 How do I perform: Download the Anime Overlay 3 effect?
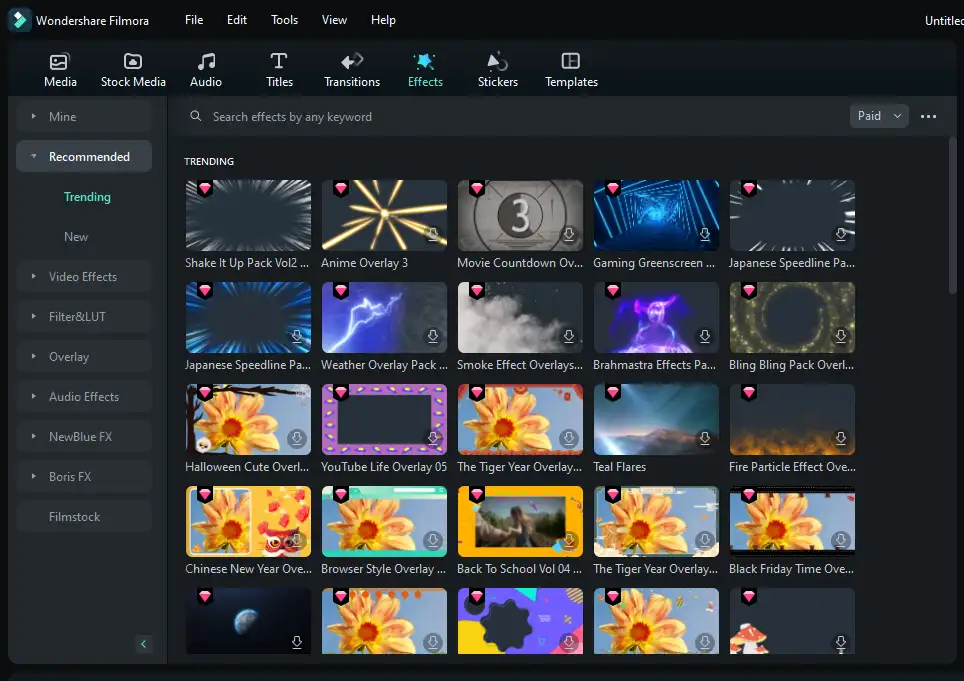433,235
